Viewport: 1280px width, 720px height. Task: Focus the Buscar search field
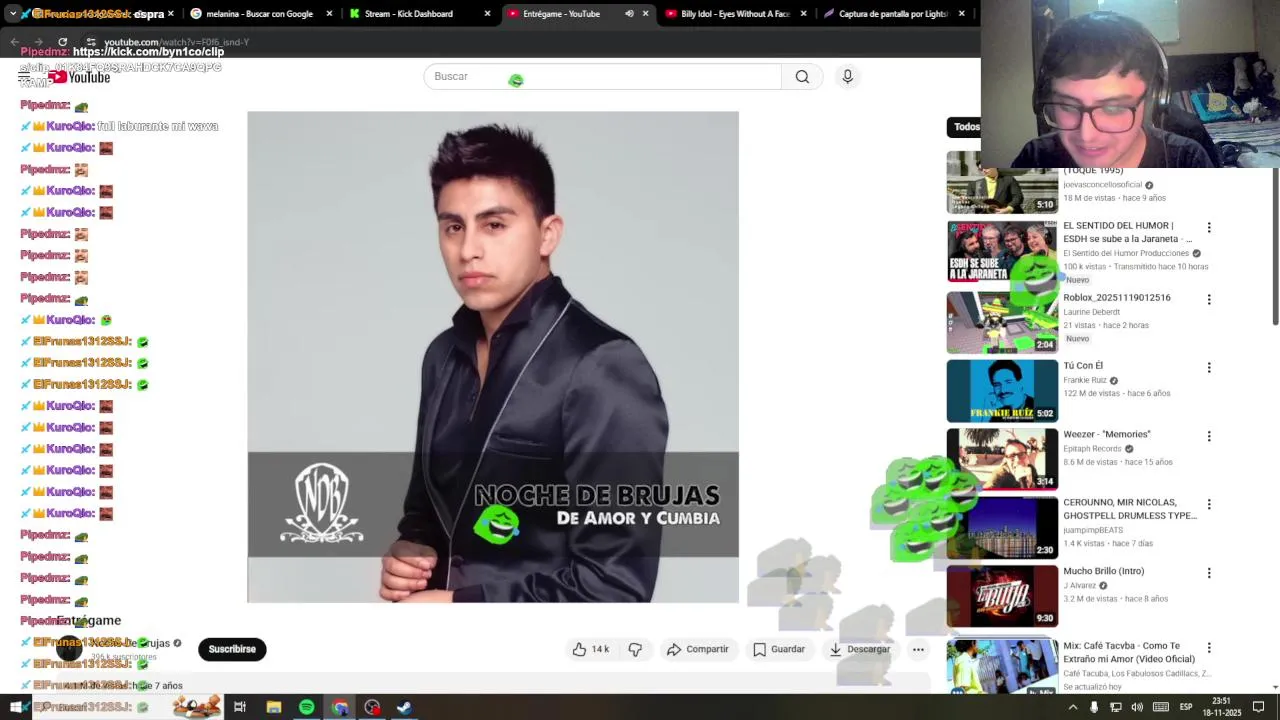[x=602, y=77]
